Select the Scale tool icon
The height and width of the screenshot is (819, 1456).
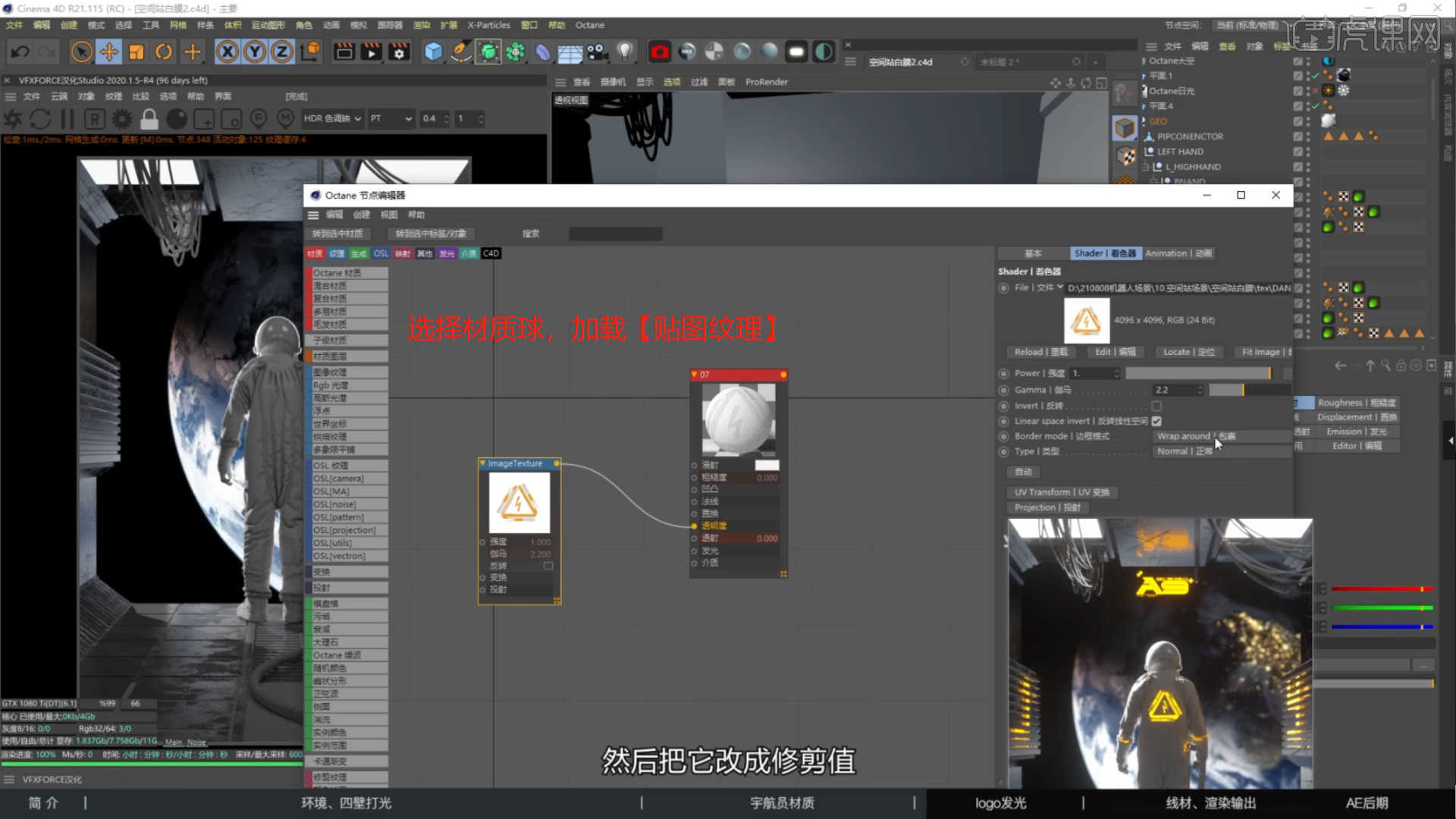(x=136, y=52)
